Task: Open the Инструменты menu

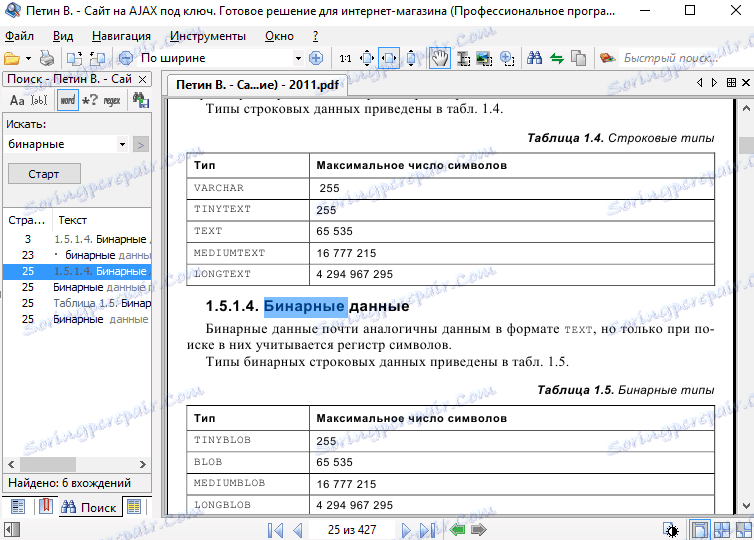Action: (x=207, y=35)
